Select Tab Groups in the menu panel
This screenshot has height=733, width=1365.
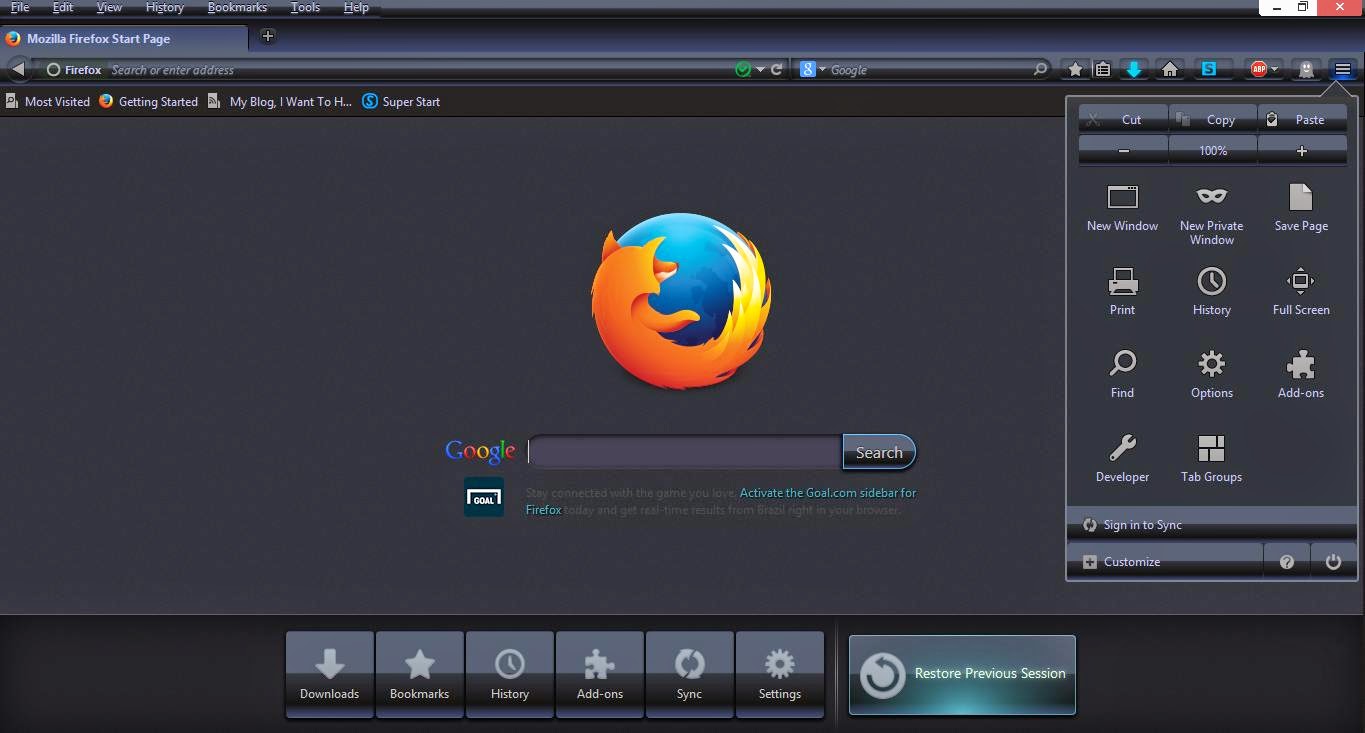point(1211,458)
